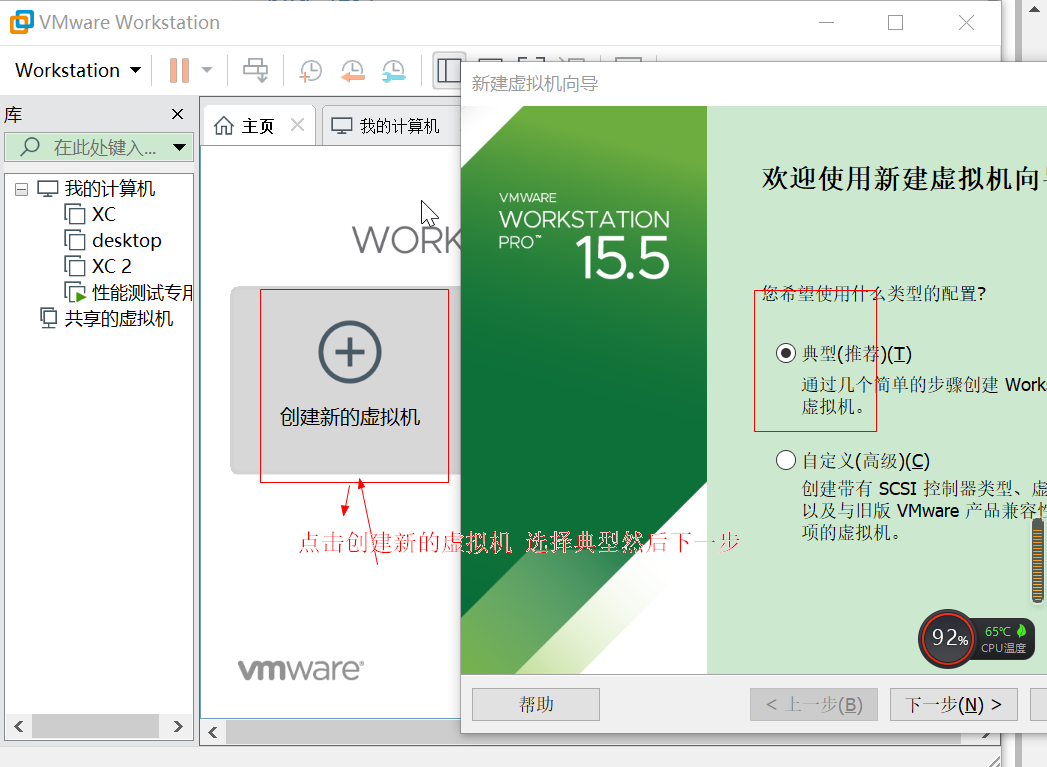Select the desktop virtual machine
1047x767 pixels.
coord(127,240)
